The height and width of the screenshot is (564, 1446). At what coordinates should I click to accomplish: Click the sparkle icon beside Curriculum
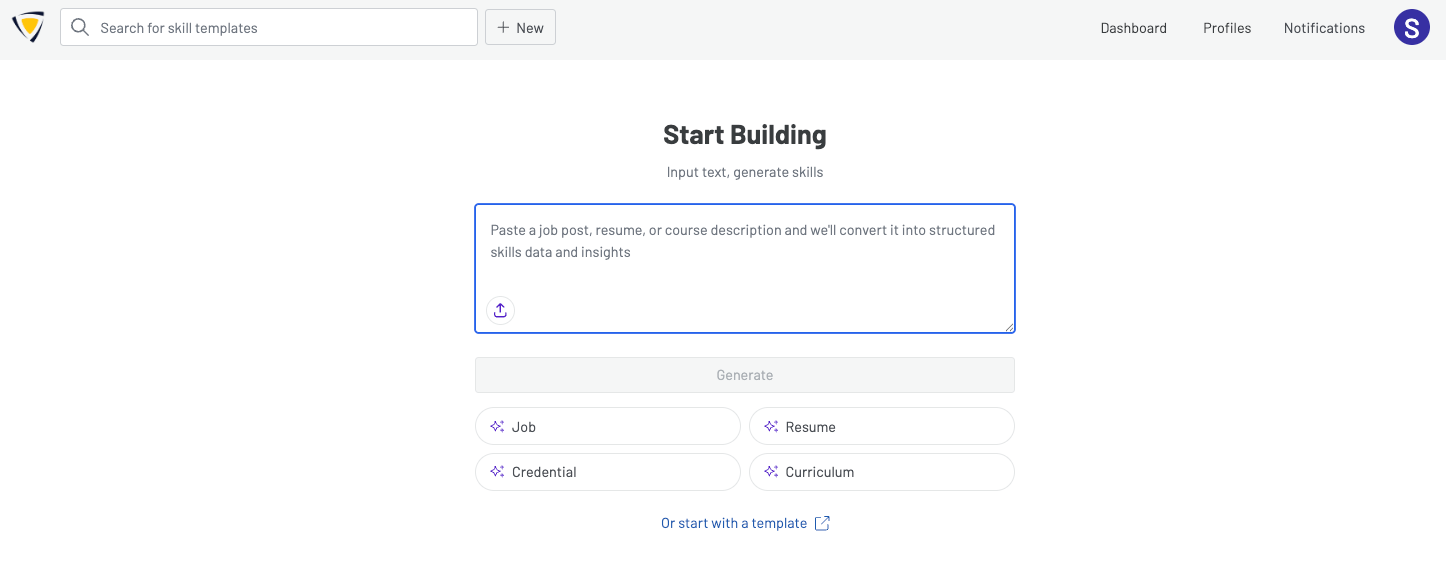point(771,472)
